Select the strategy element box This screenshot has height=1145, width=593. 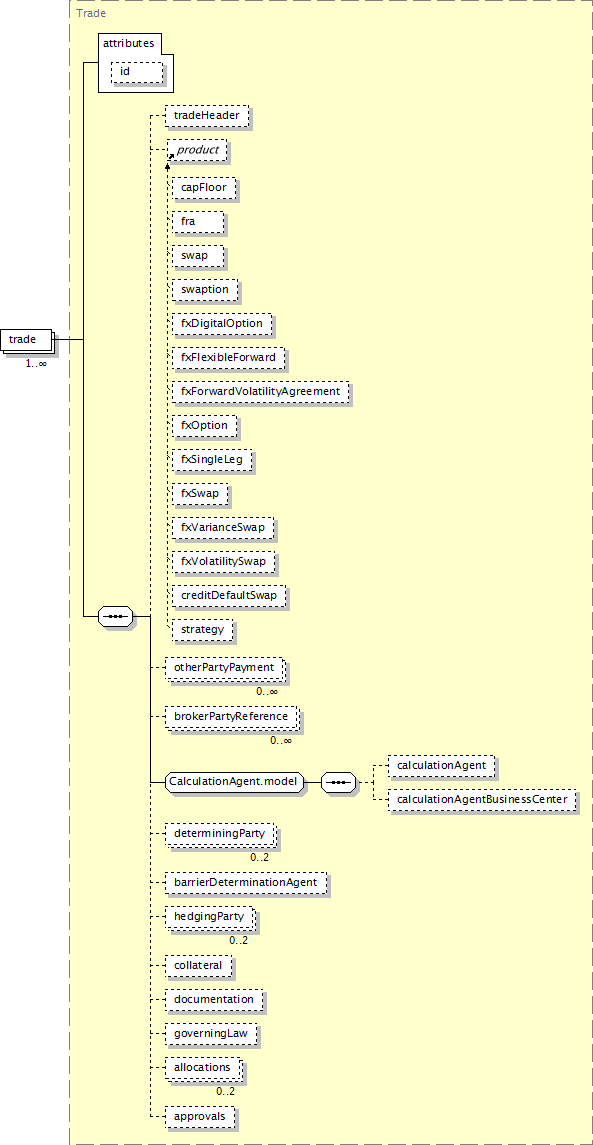[x=202, y=629]
